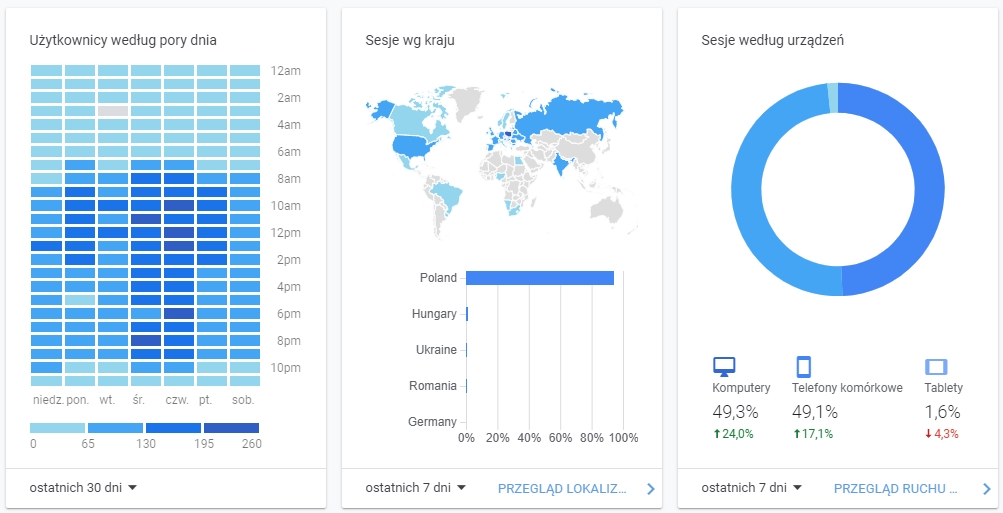Viewport: 1003px width, 513px height.
Task: Click the 'niedz.' day label
Action: tap(49, 400)
